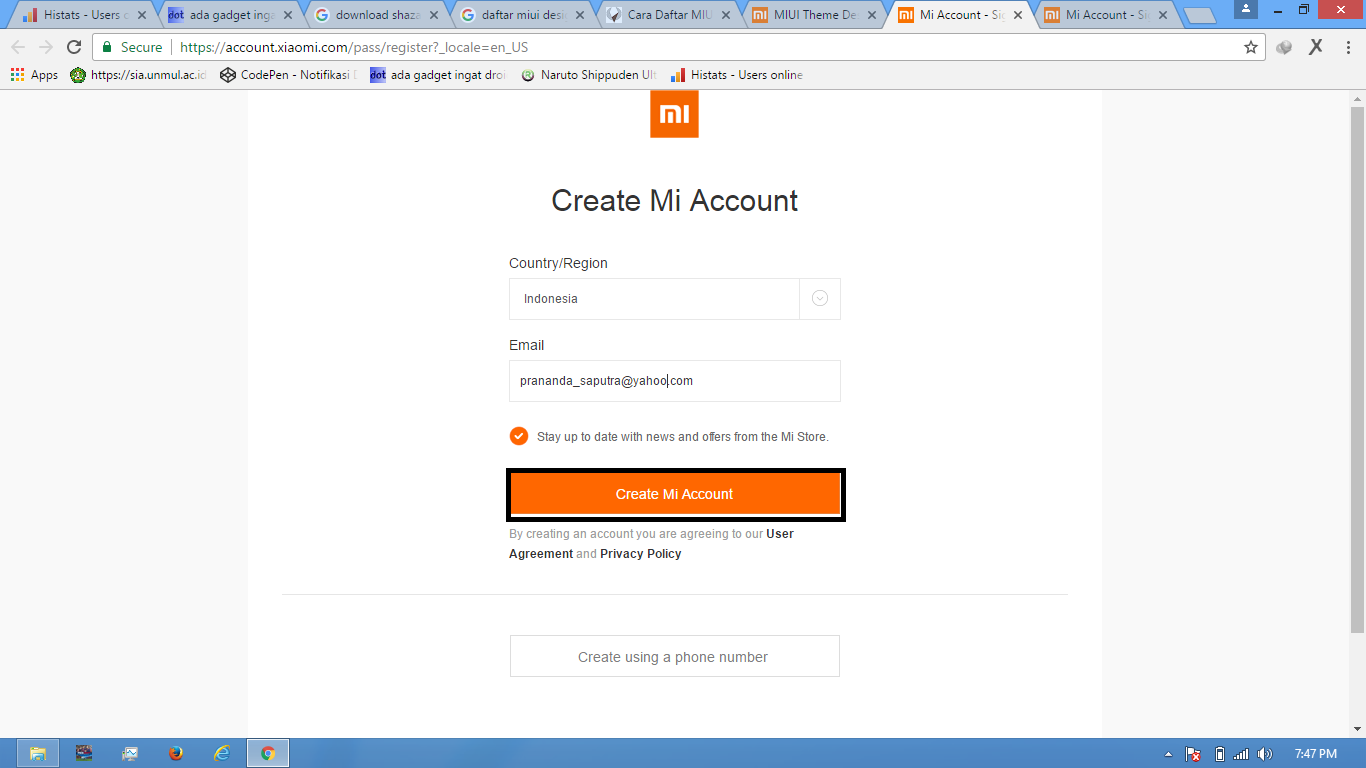Click the 7:47 PM taskbar clock

[x=1315, y=754]
